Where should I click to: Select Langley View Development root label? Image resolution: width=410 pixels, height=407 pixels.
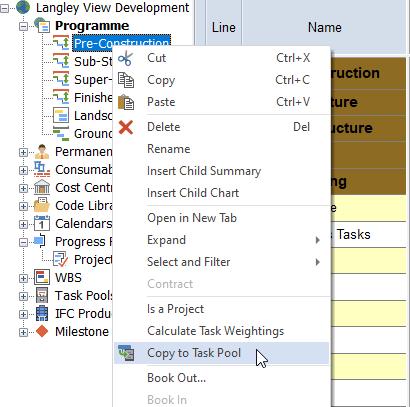113,8
